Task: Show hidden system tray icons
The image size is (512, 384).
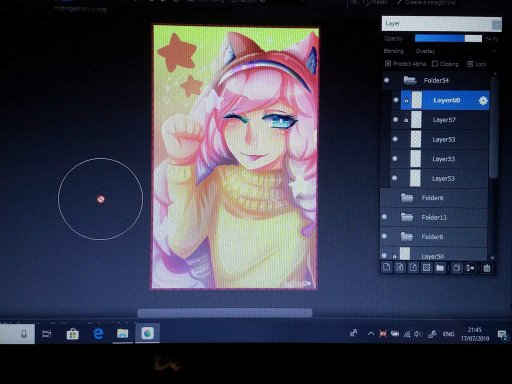Action: [371, 333]
